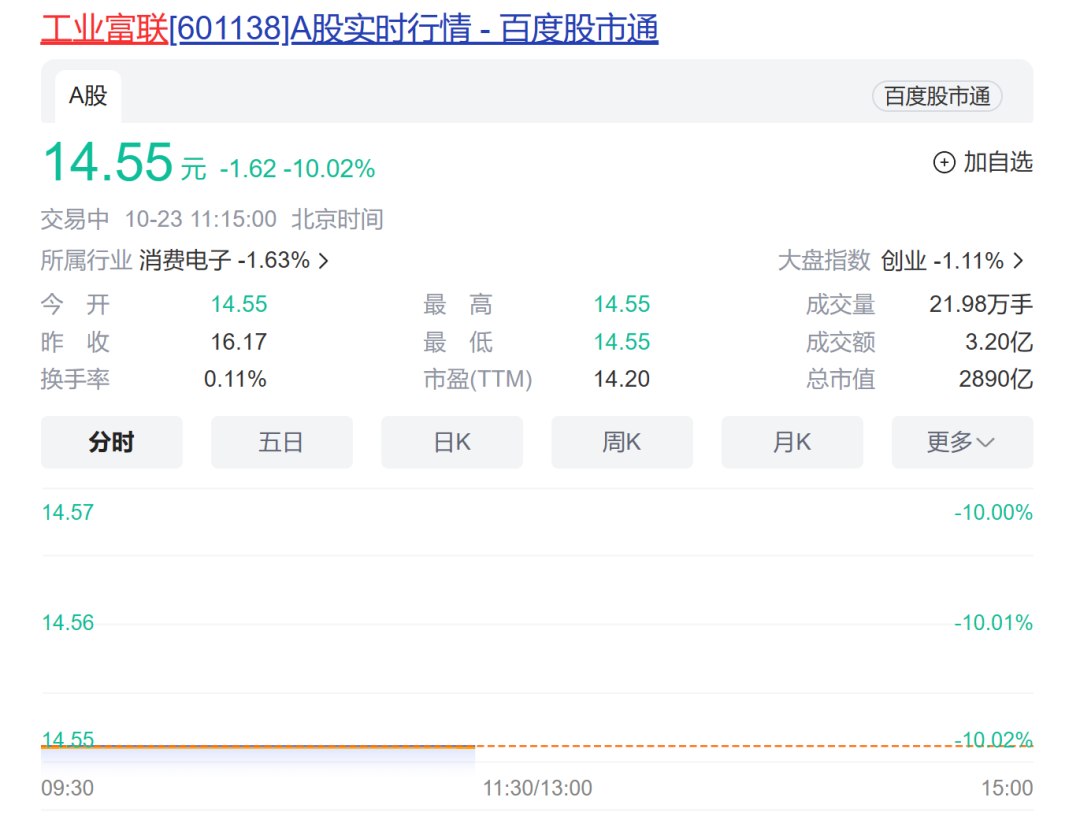Open the 百度股市通 badge button

click(x=937, y=96)
